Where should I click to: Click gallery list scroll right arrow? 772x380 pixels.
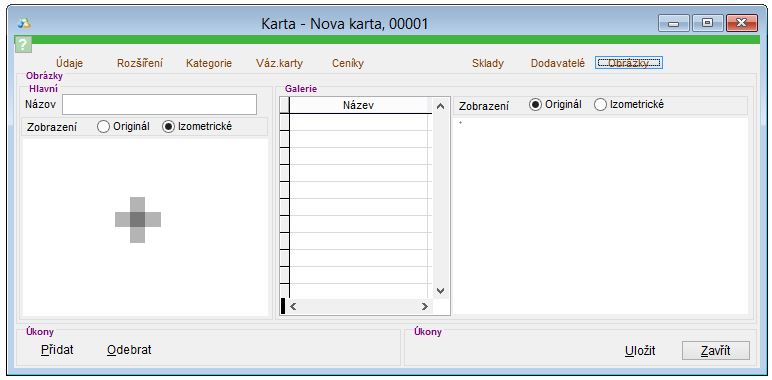[425, 306]
